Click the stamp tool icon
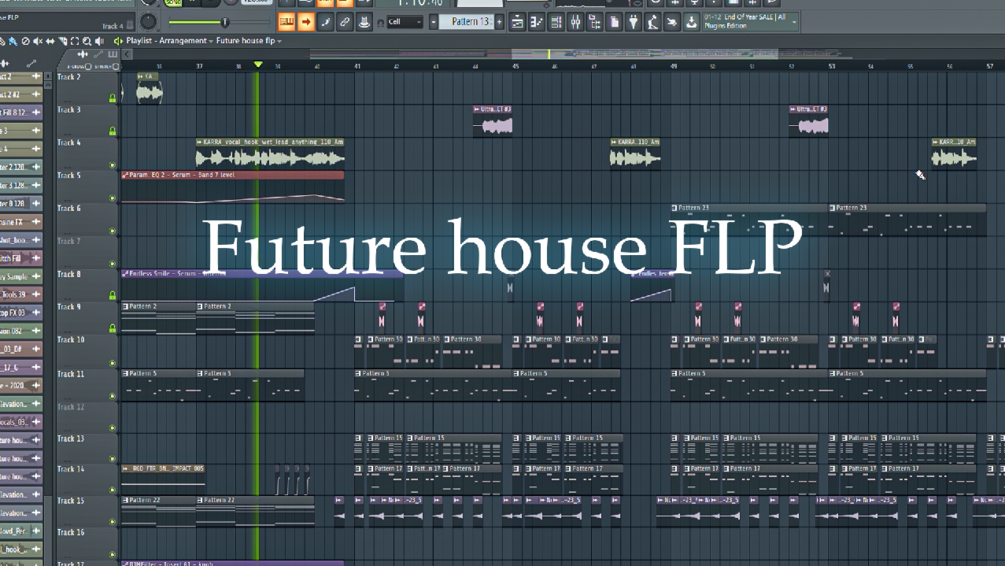The width and height of the screenshot is (1005, 566). click(x=363, y=22)
